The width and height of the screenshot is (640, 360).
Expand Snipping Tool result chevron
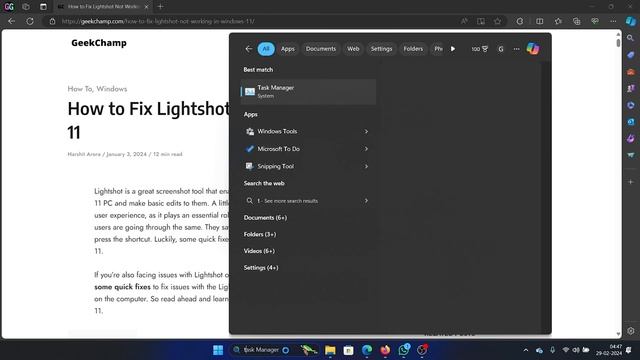pos(366,167)
